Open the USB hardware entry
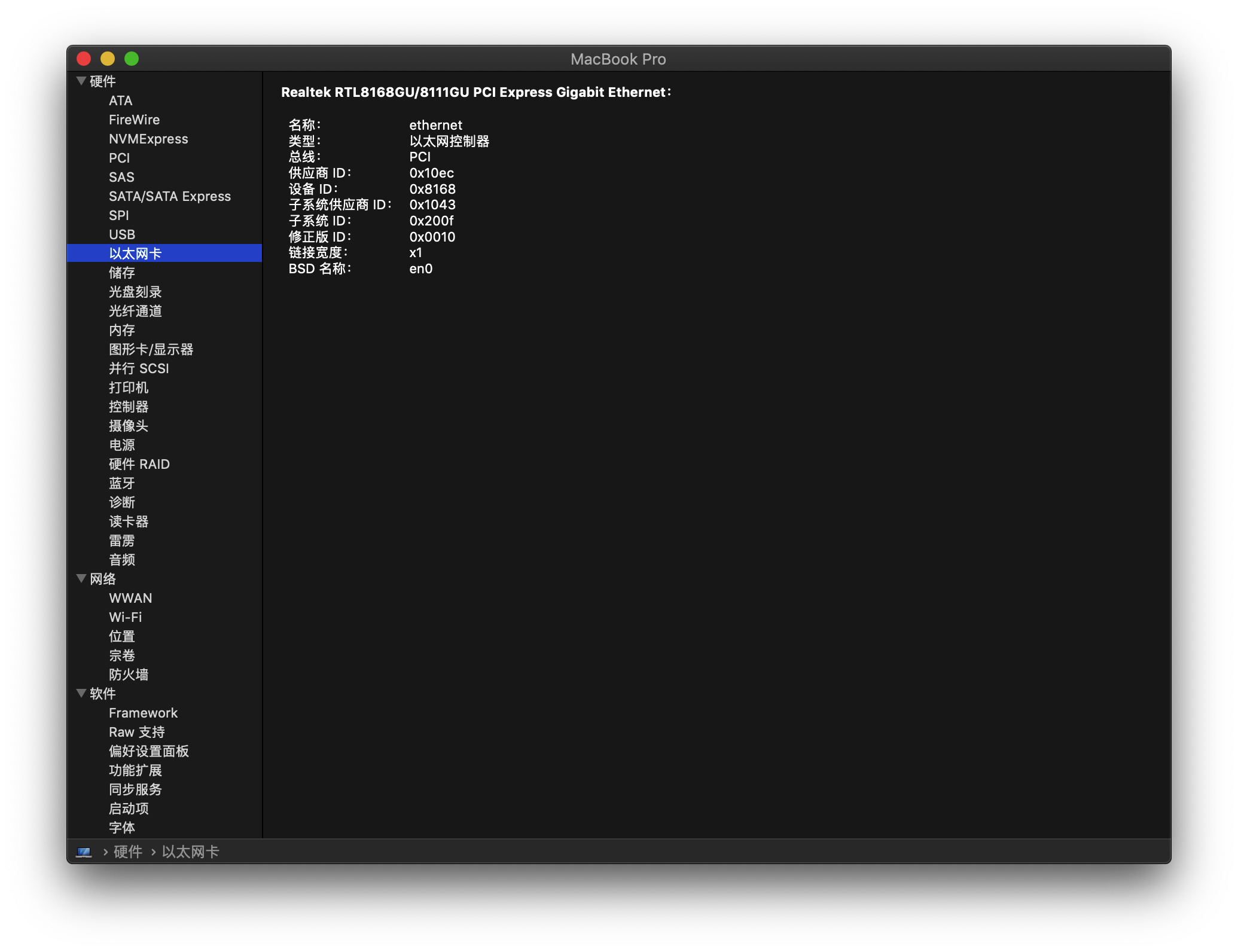 [122, 234]
